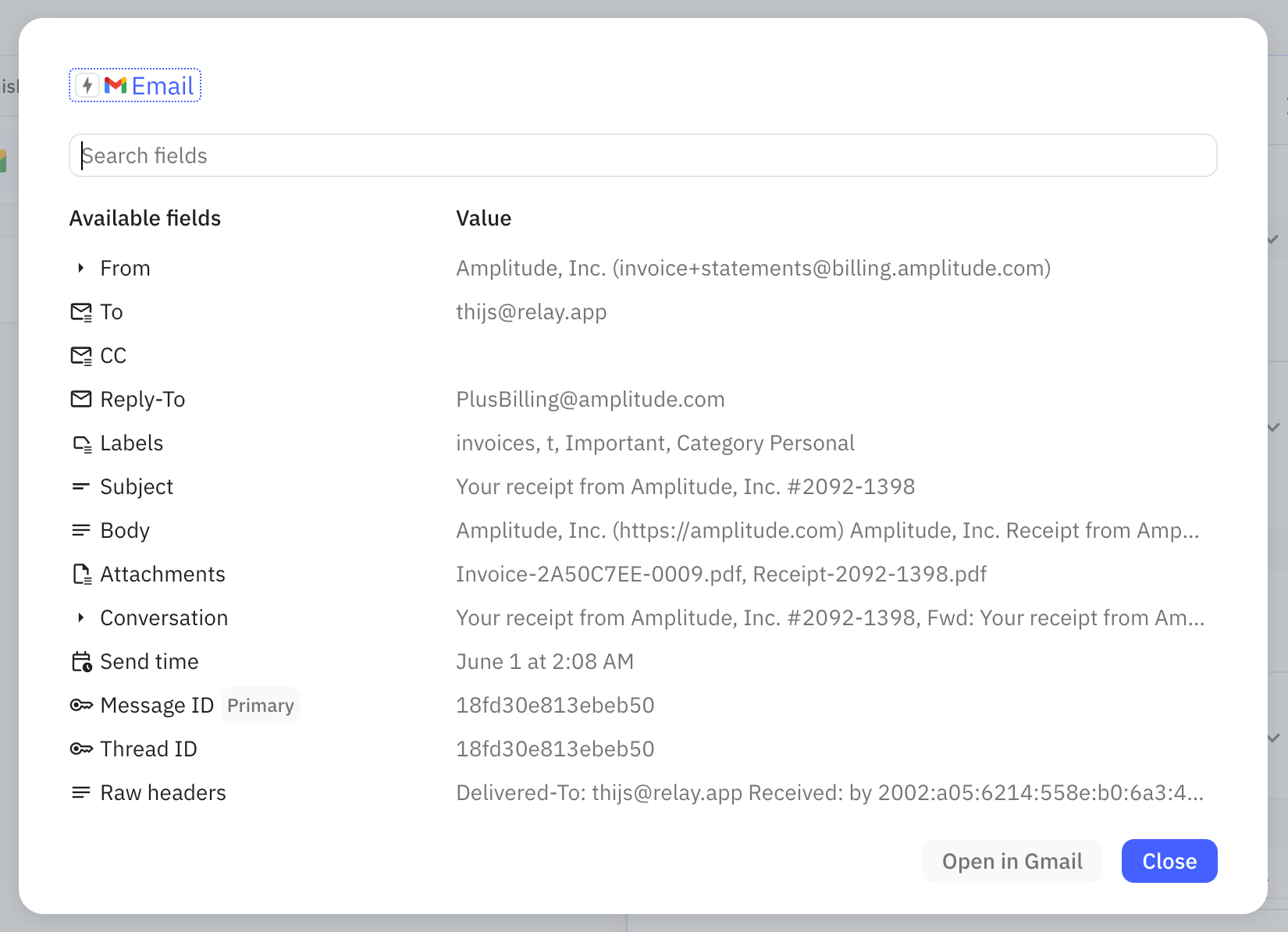
Task: Click the Message ID key icon
Action: [x=81, y=706]
